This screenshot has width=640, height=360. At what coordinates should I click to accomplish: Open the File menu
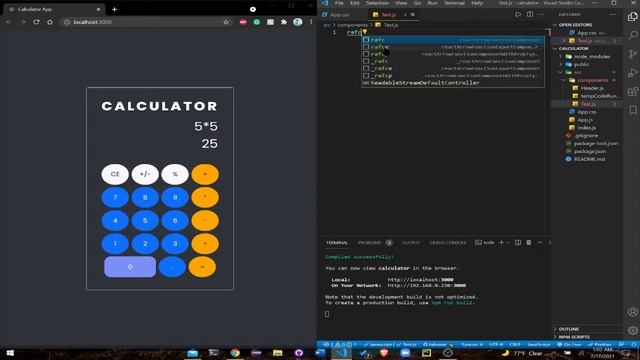(x=339, y=3)
